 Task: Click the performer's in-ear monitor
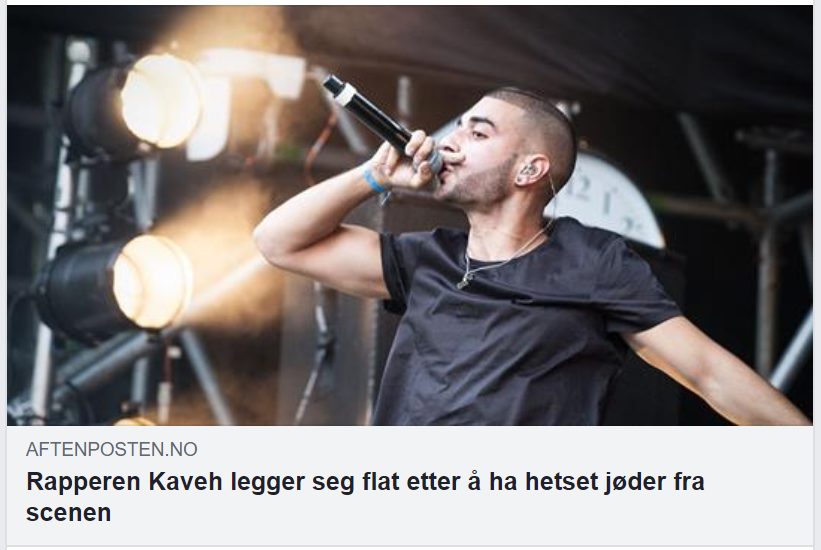click(528, 170)
